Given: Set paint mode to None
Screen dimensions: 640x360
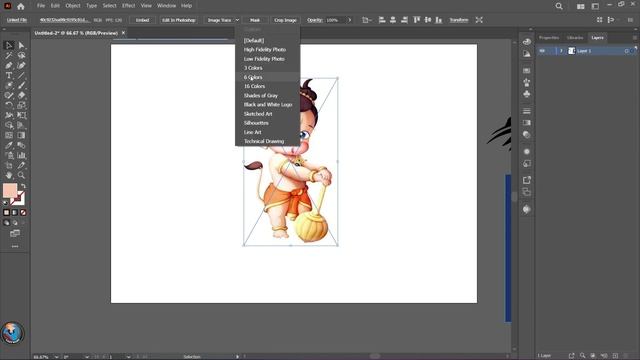Looking at the screenshot, I should [23, 213].
